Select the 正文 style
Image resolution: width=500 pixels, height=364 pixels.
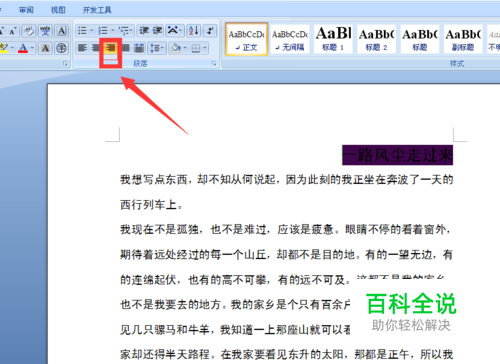[x=247, y=39]
